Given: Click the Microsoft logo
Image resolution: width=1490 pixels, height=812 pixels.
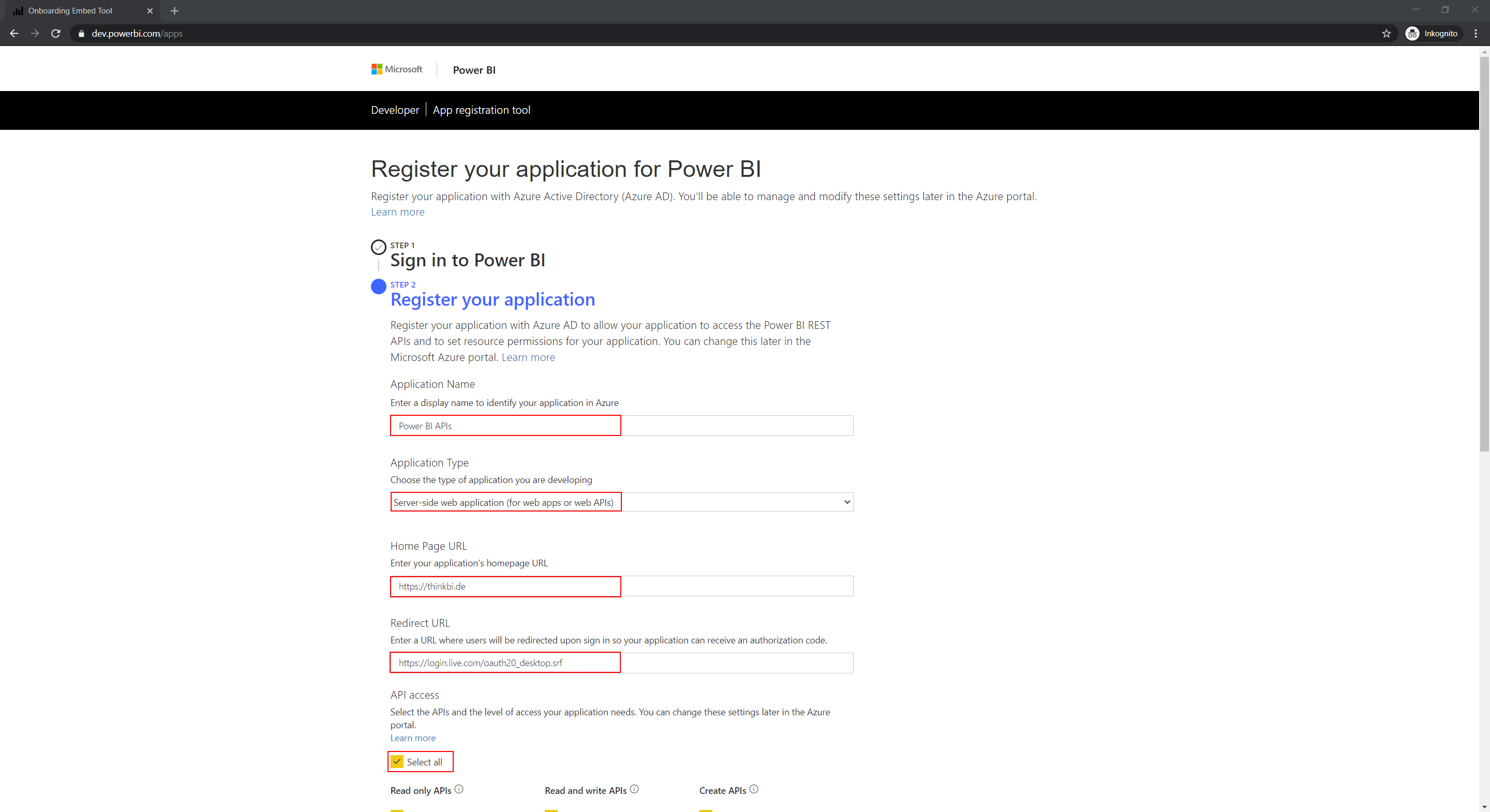Looking at the screenshot, I should pos(397,69).
